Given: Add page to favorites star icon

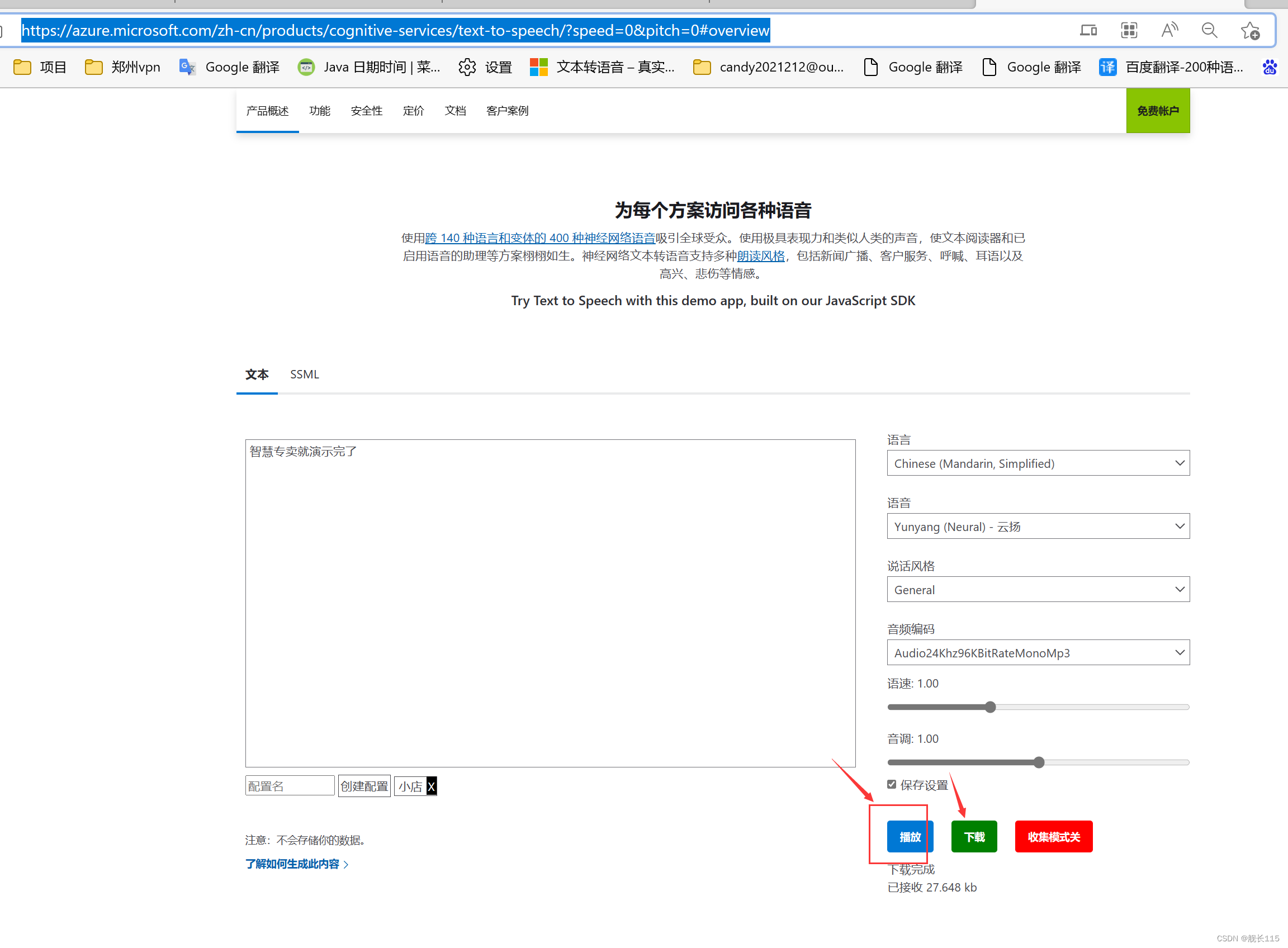Looking at the screenshot, I should [x=1250, y=30].
